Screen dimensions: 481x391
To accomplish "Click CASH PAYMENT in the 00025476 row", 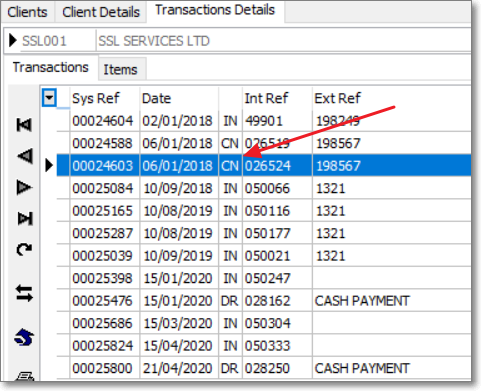I will 362,301.
